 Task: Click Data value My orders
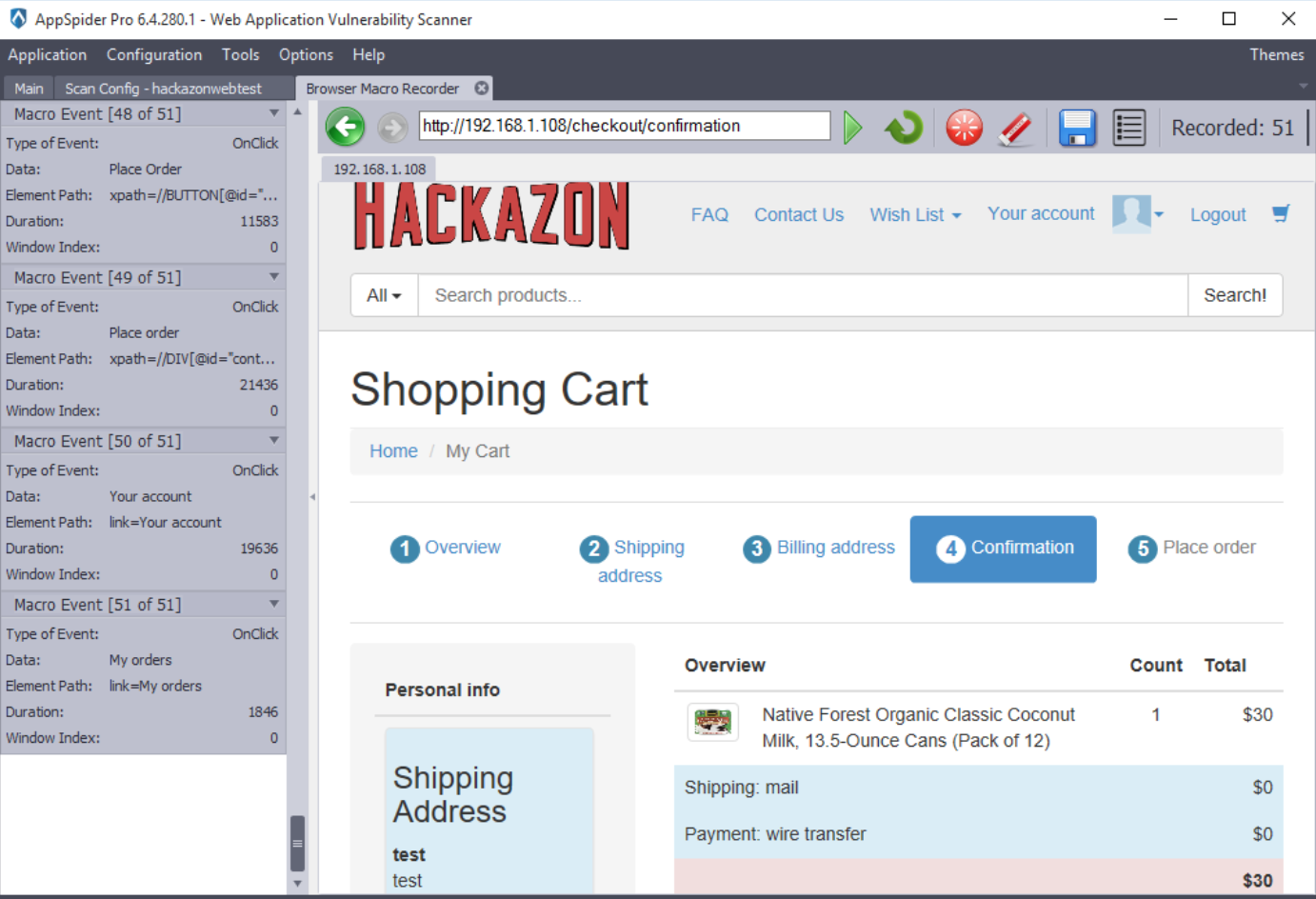140,660
